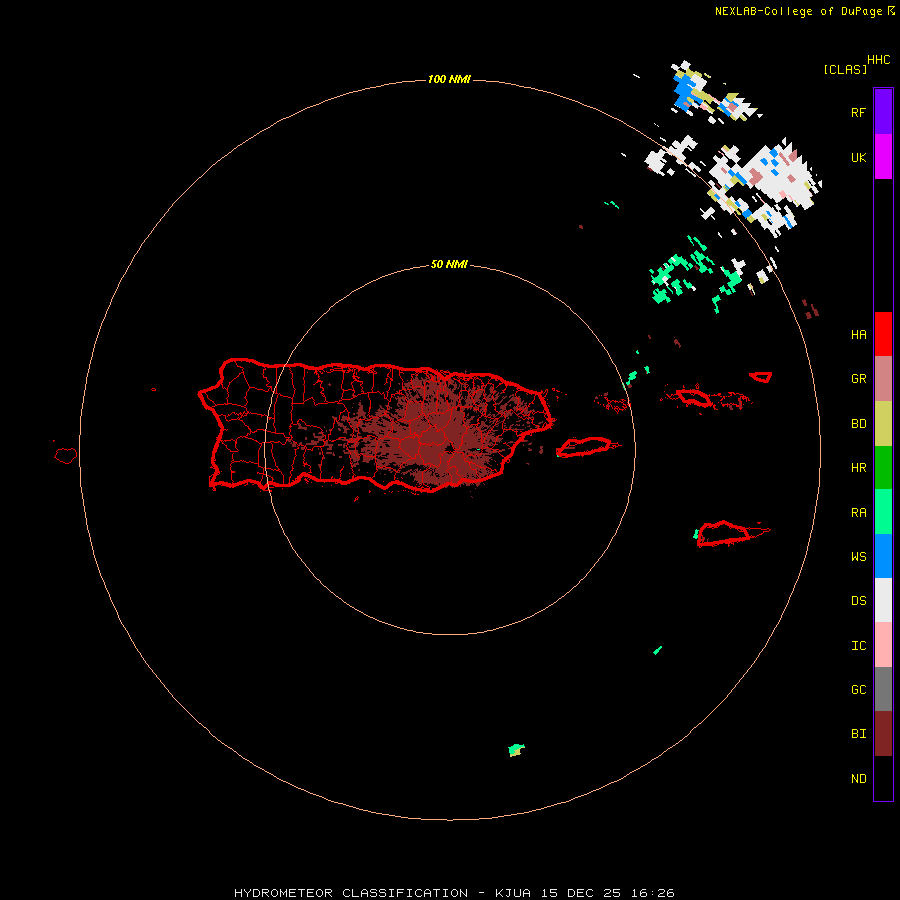Click the "ND" legend label
The image size is (900, 900).
tap(859, 779)
